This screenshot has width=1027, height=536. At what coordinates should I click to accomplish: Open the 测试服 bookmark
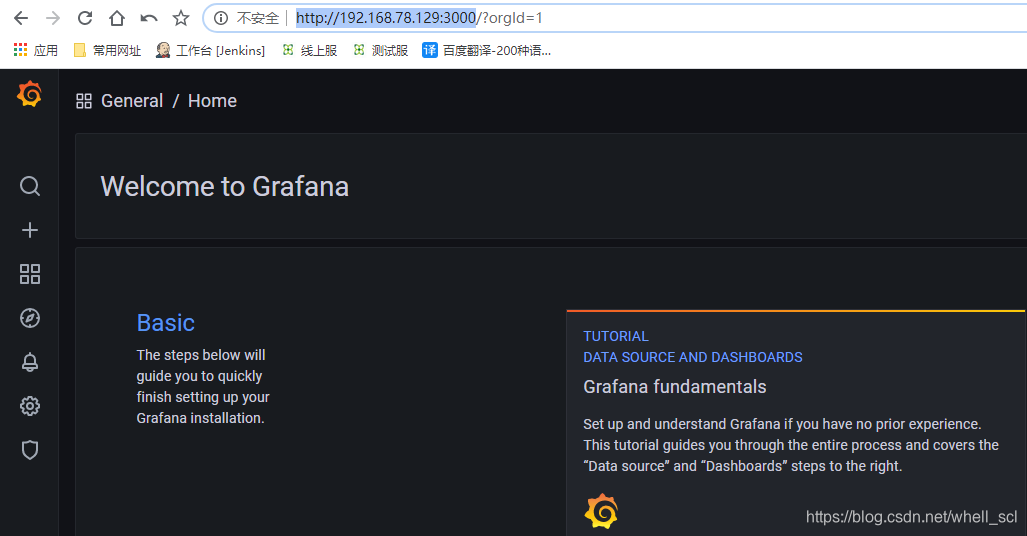pos(381,50)
